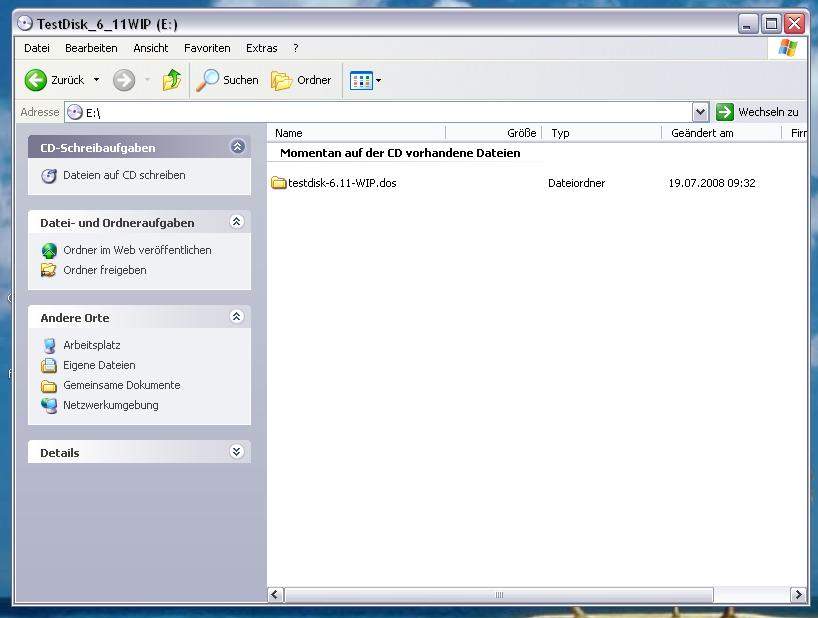Toggle the Ordner folders pane button
This screenshot has height=618, width=818.
[301, 80]
